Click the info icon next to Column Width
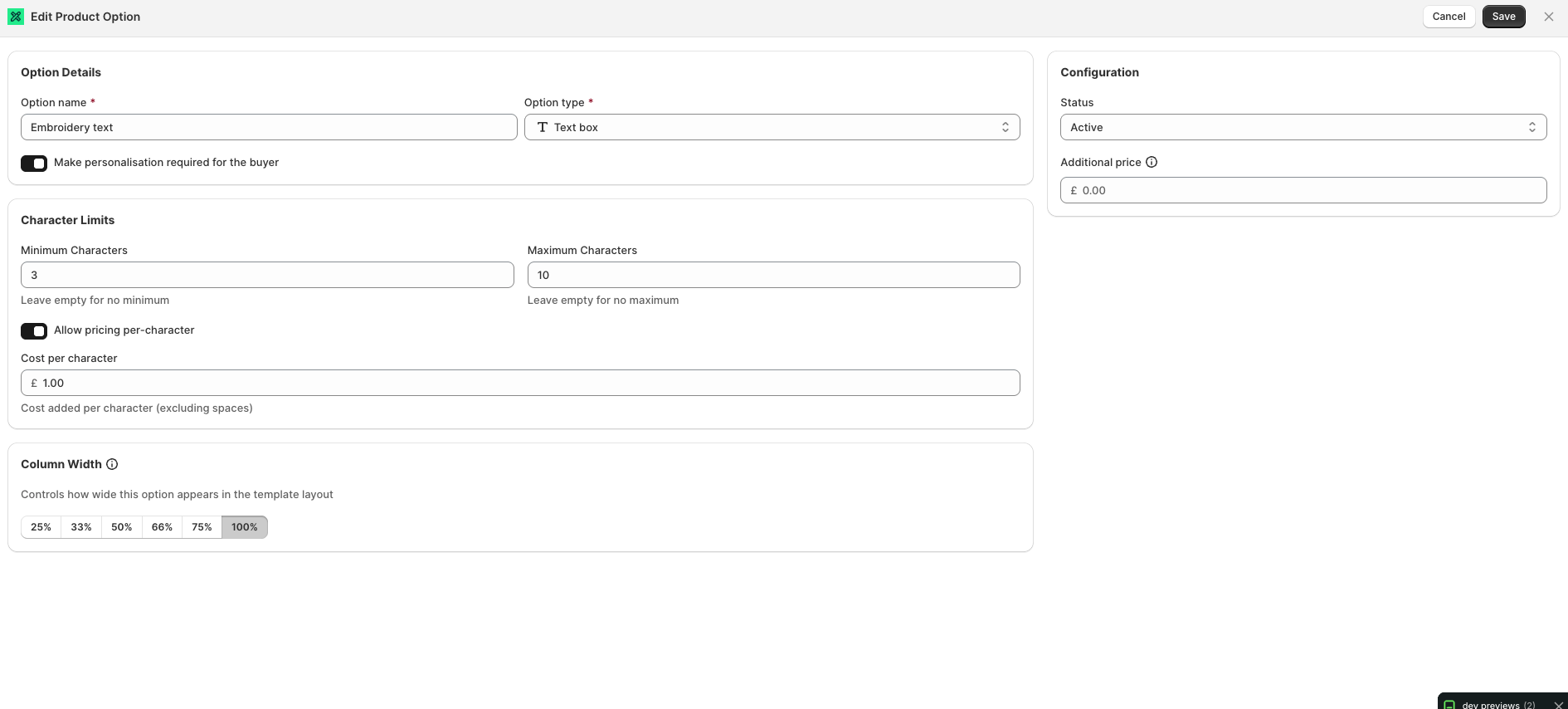This screenshot has height=709, width=1568. pos(112,464)
